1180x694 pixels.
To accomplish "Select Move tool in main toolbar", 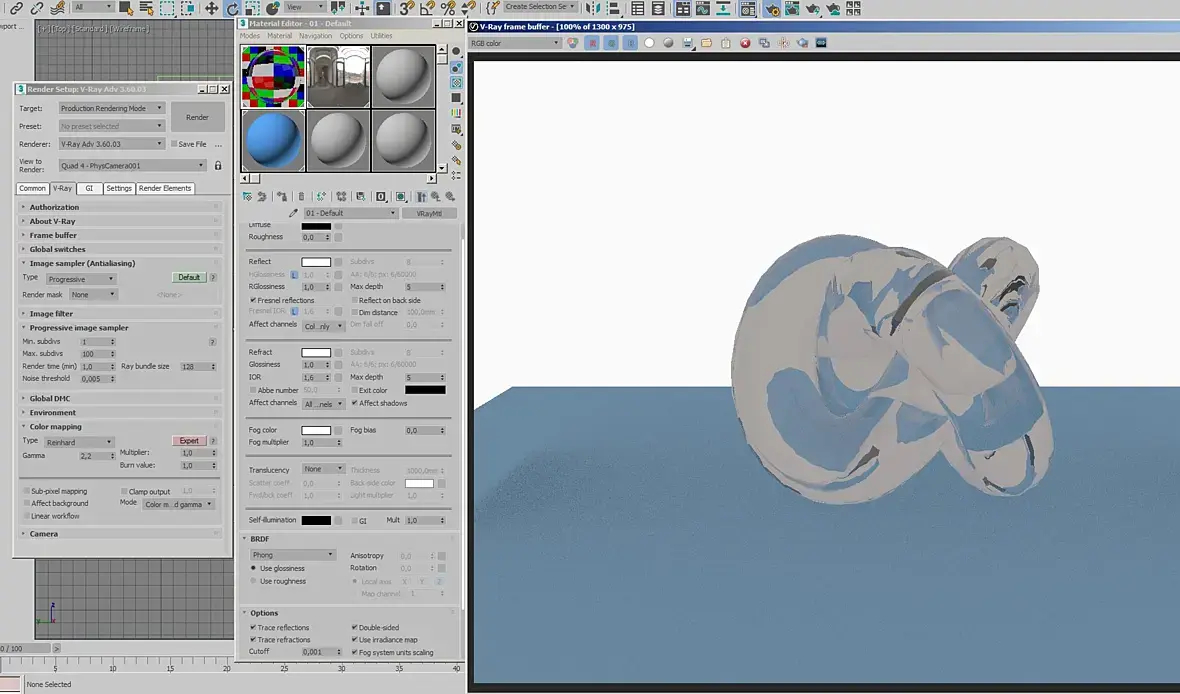I will pos(211,8).
